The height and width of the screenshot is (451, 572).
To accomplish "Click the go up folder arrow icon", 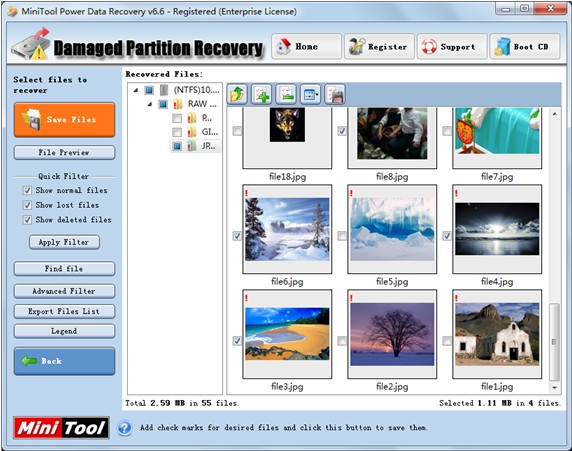I will coord(237,94).
